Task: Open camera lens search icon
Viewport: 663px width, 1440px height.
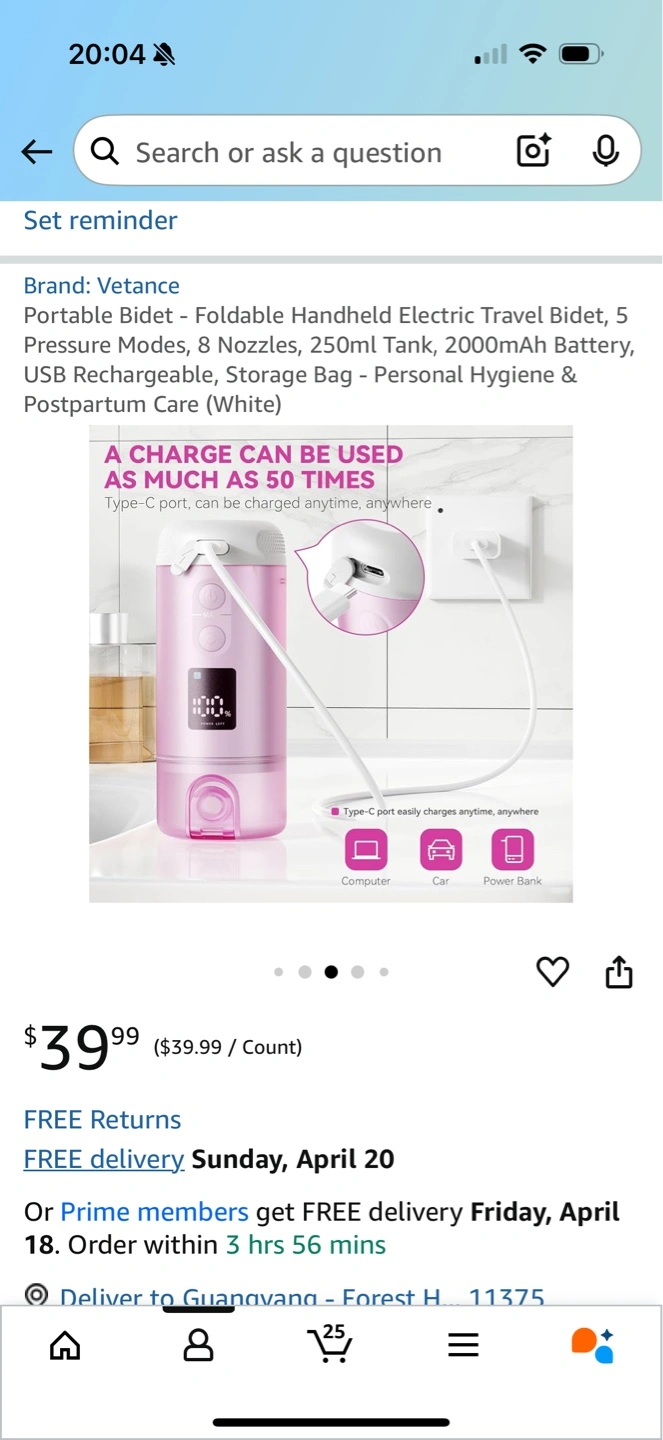Action: click(x=534, y=152)
